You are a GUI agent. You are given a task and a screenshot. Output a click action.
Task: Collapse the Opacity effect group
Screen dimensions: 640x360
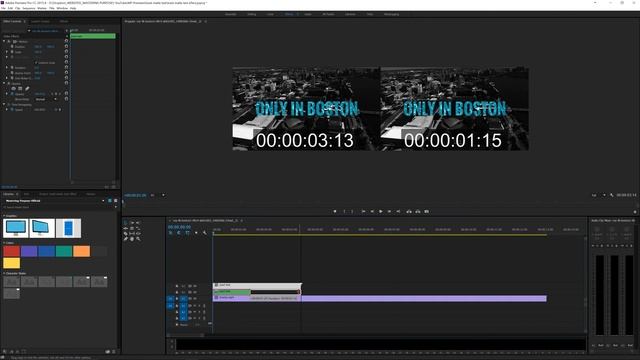[x=4, y=83]
